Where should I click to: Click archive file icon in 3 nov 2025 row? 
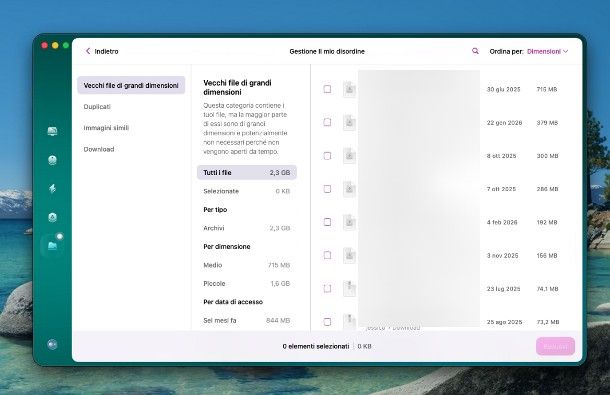coord(349,255)
